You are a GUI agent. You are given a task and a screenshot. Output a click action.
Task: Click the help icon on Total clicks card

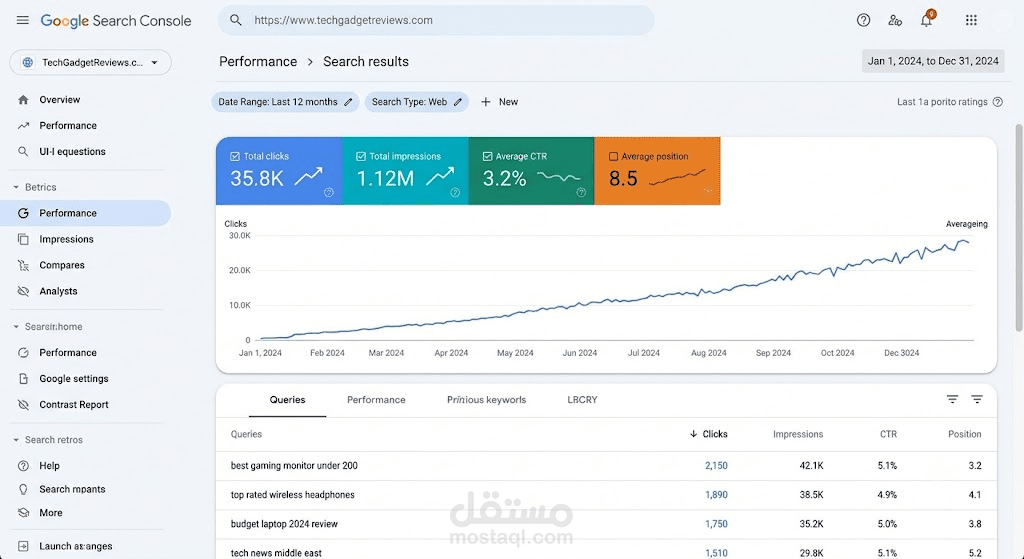pyautogui.click(x=328, y=192)
